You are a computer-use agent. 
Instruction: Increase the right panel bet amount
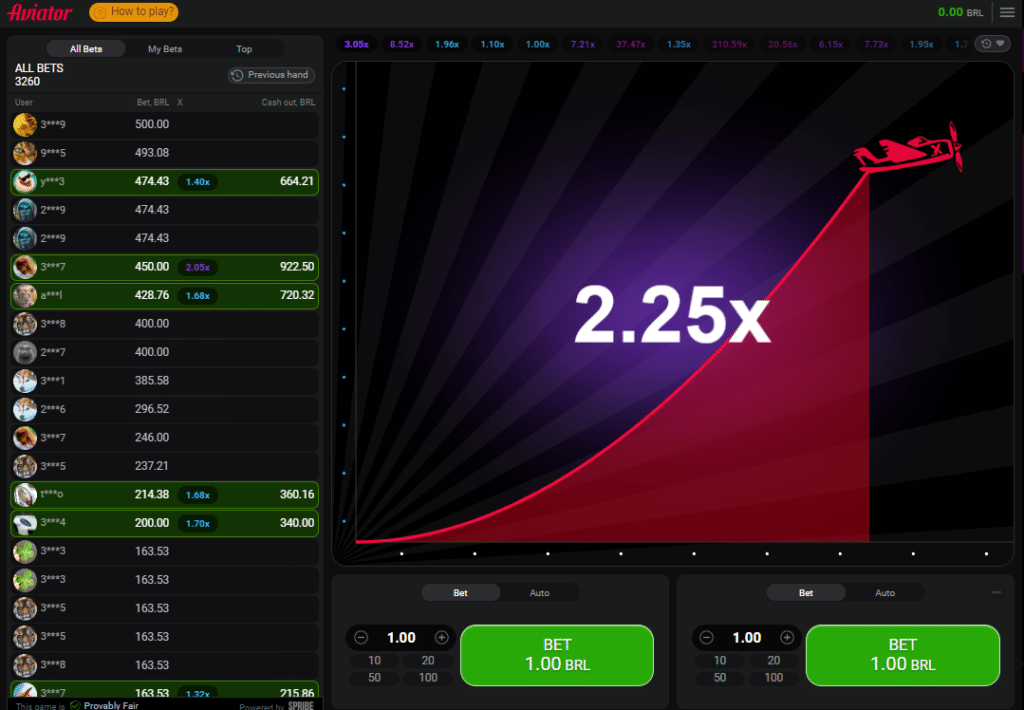pyautogui.click(x=787, y=637)
